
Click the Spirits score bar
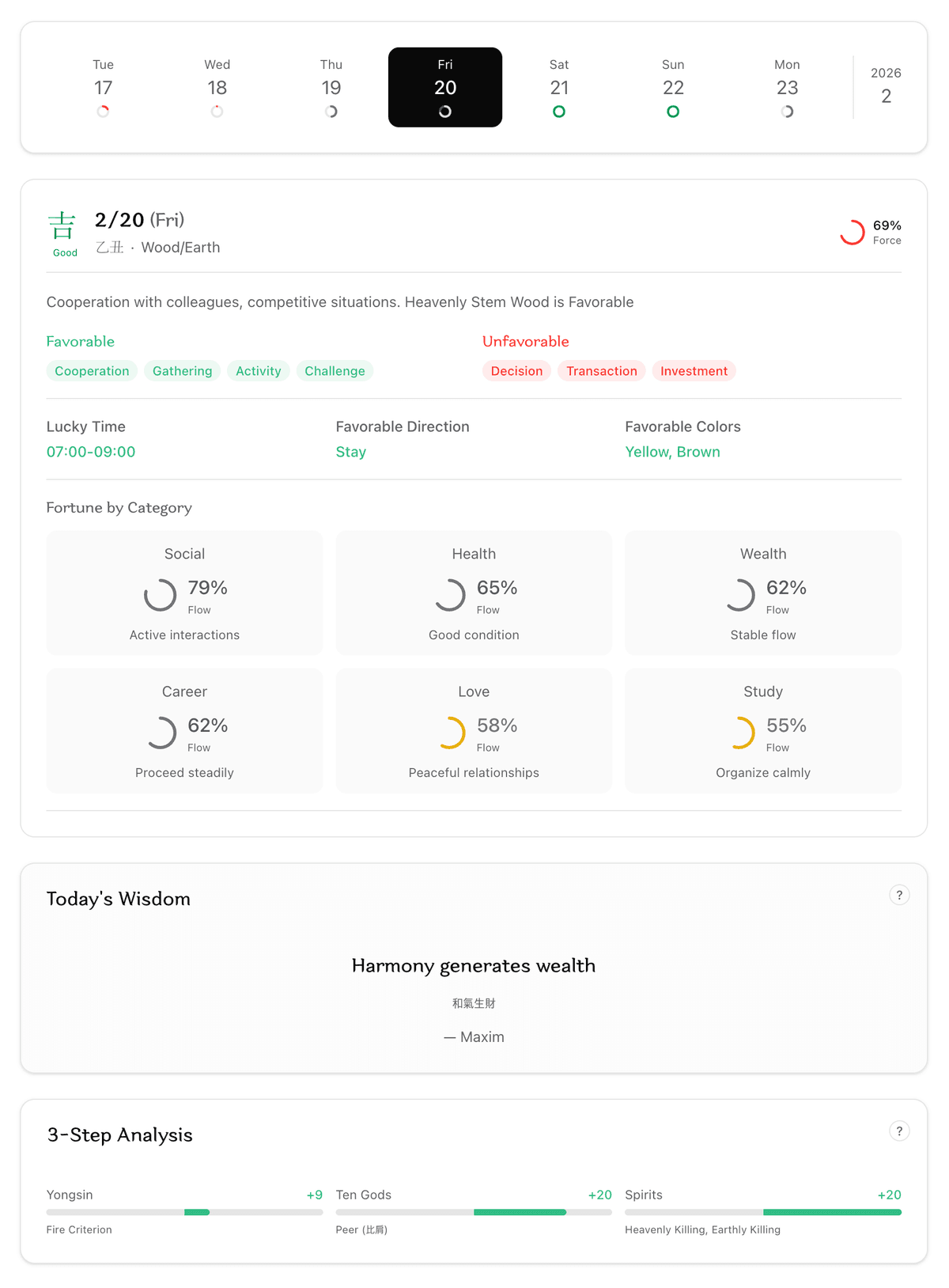point(762,1212)
